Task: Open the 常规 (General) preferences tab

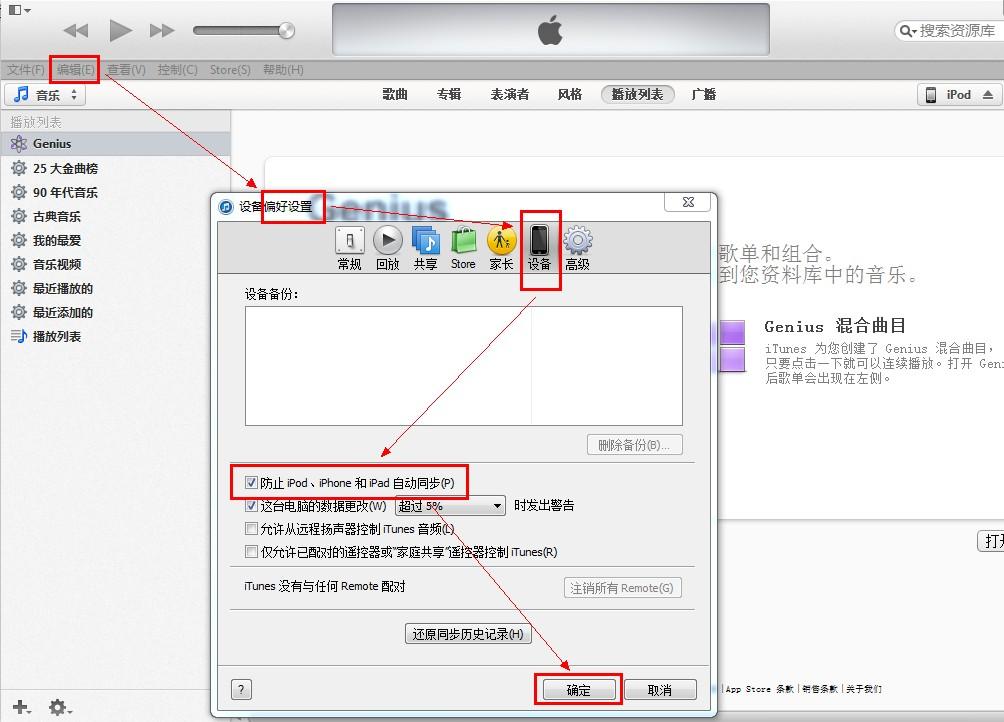Action: [x=350, y=248]
